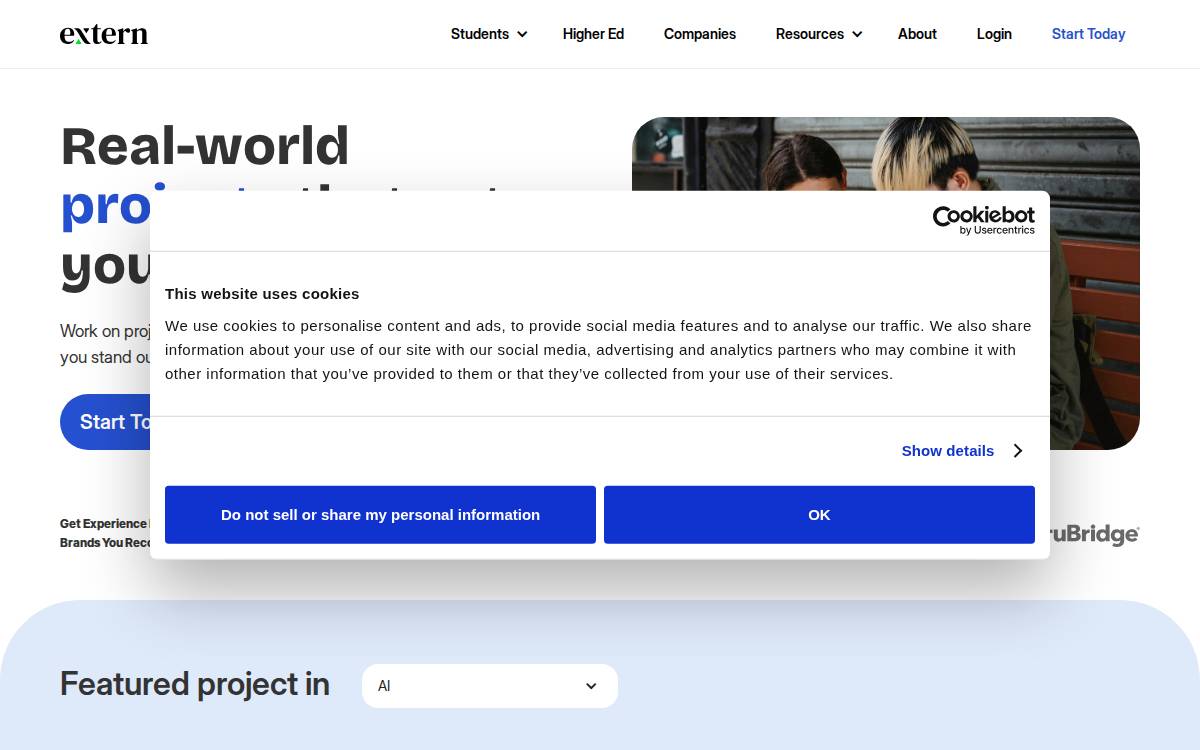The height and width of the screenshot is (750, 1200).
Task: Click Start Today in the navigation bar
Action: pos(1088,34)
